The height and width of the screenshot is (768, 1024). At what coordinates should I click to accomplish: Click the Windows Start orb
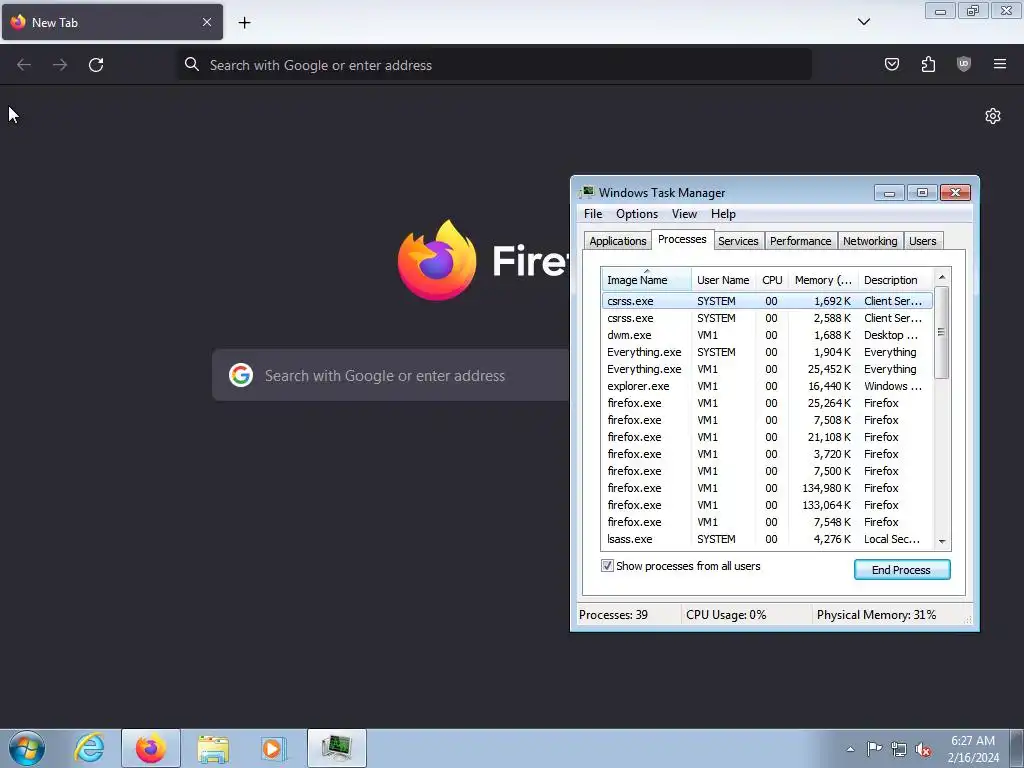coord(27,748)
